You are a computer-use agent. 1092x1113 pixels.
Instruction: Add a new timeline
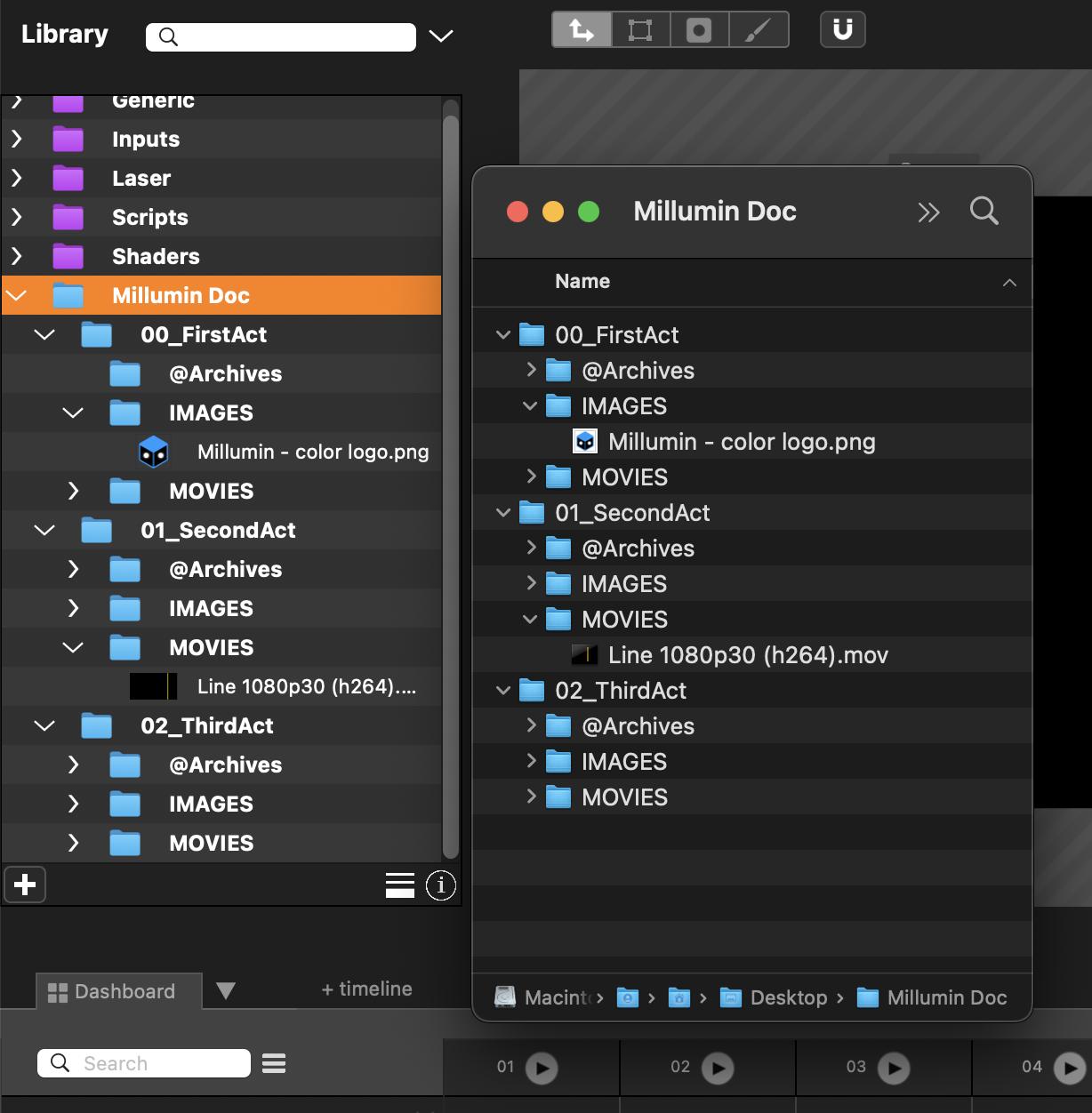(366, 989)
